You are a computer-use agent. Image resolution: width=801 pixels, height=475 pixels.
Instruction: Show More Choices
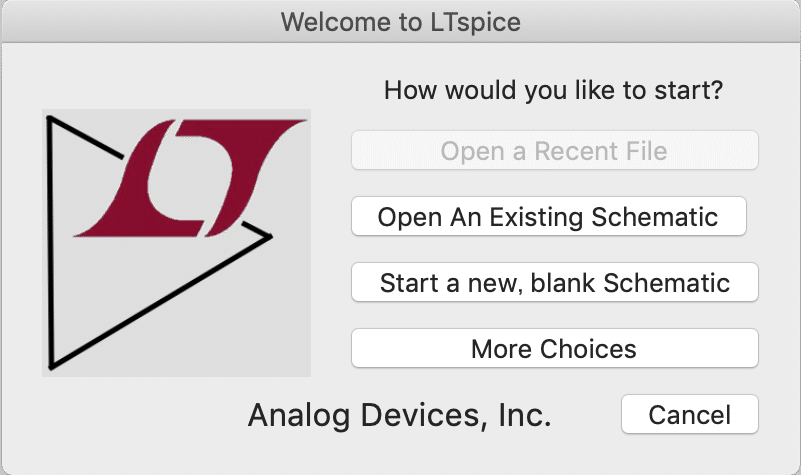click(x=555, y=349)
